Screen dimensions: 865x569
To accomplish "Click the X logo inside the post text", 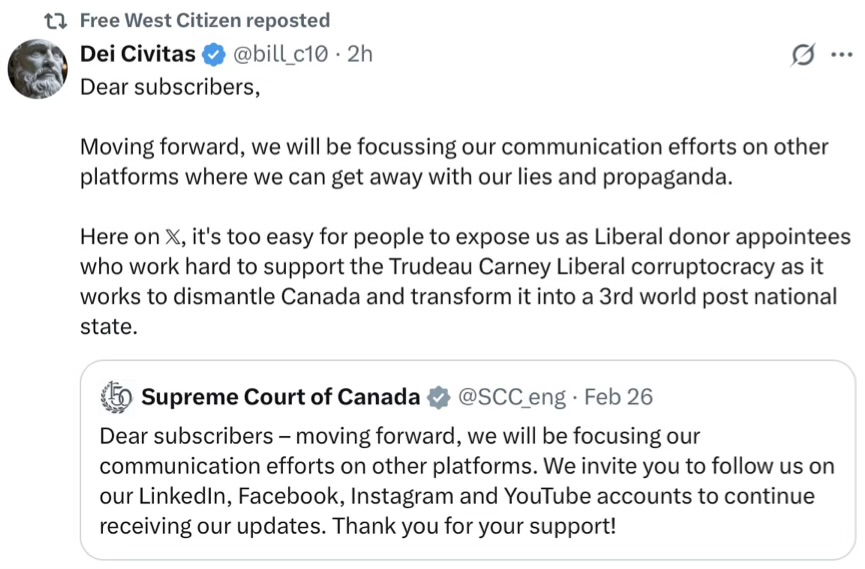I will pos(174,238).
